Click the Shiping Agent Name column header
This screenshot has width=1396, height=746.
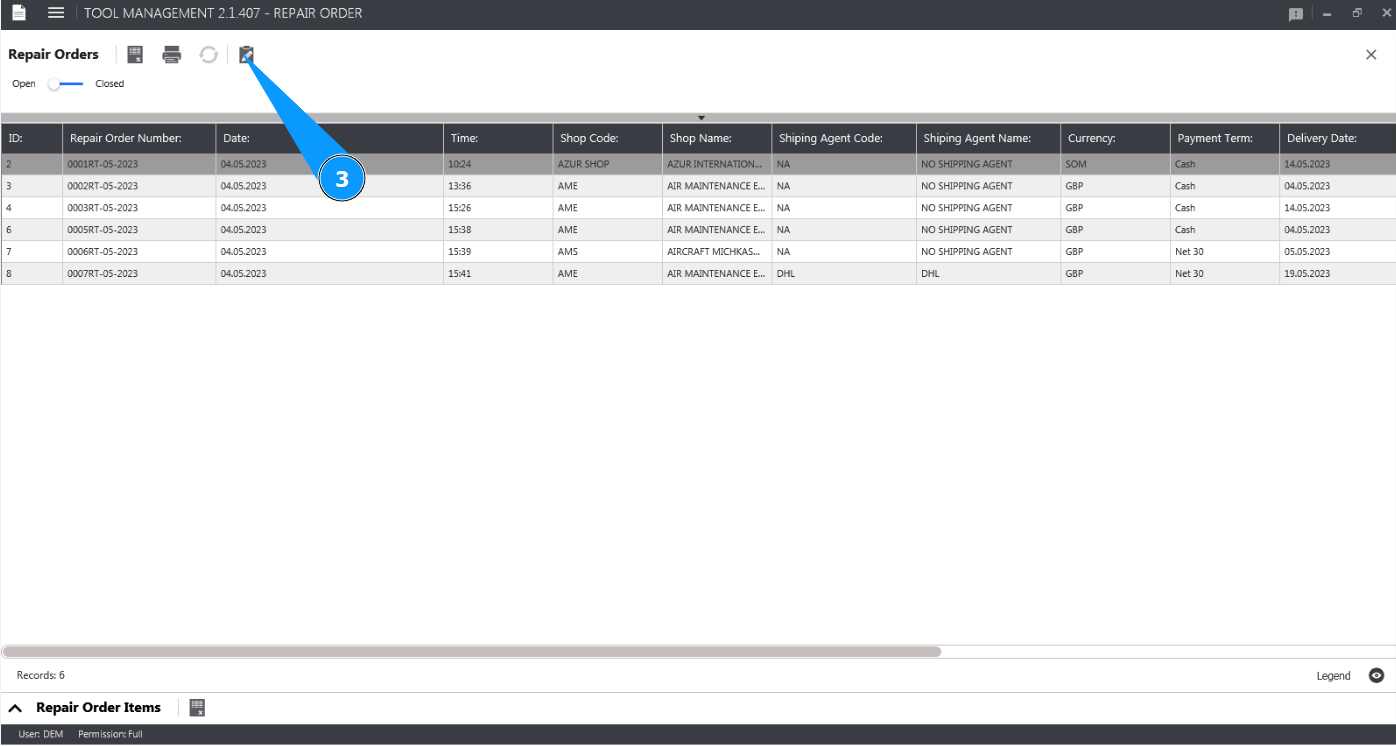click(989, 138)
